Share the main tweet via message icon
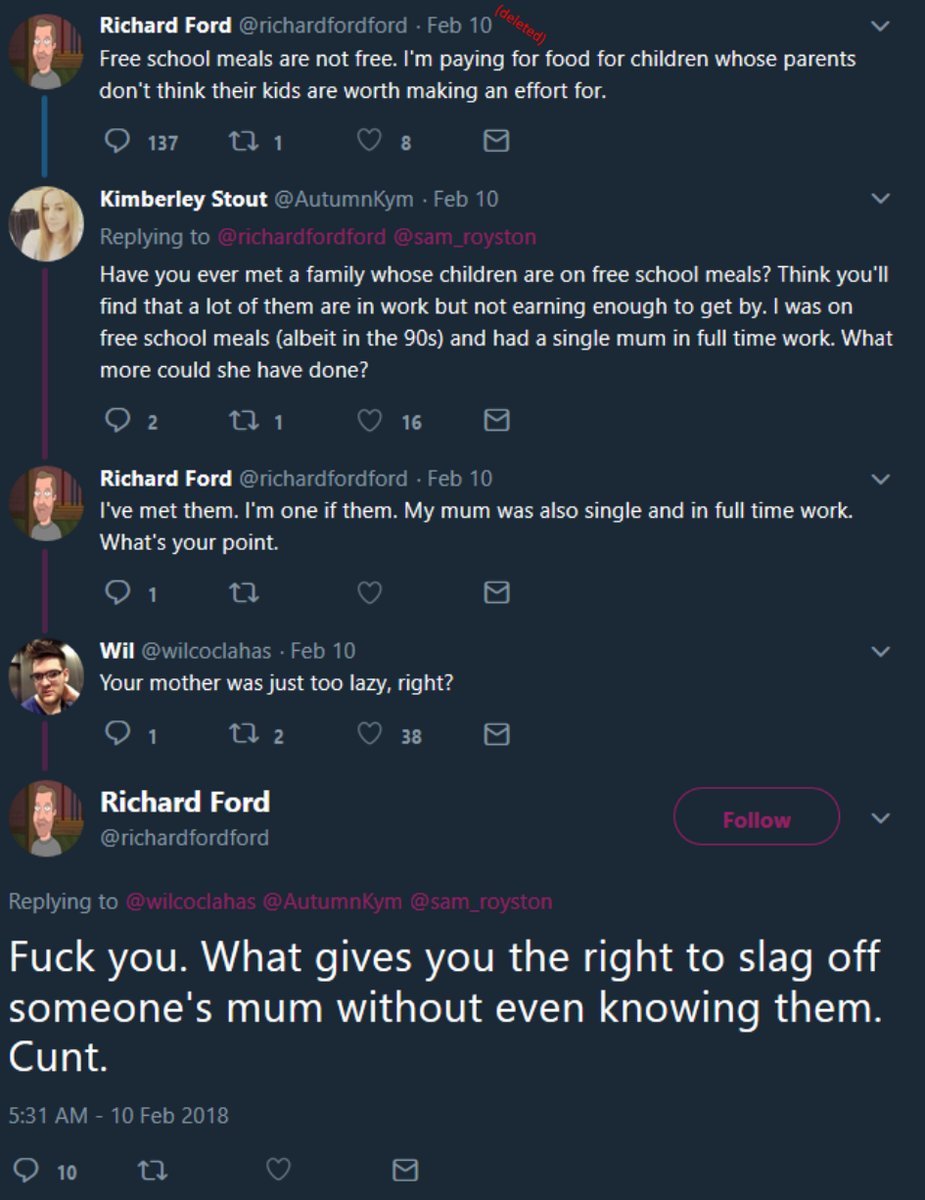Screen dimensions: 925x1200 click(404, 1169)
